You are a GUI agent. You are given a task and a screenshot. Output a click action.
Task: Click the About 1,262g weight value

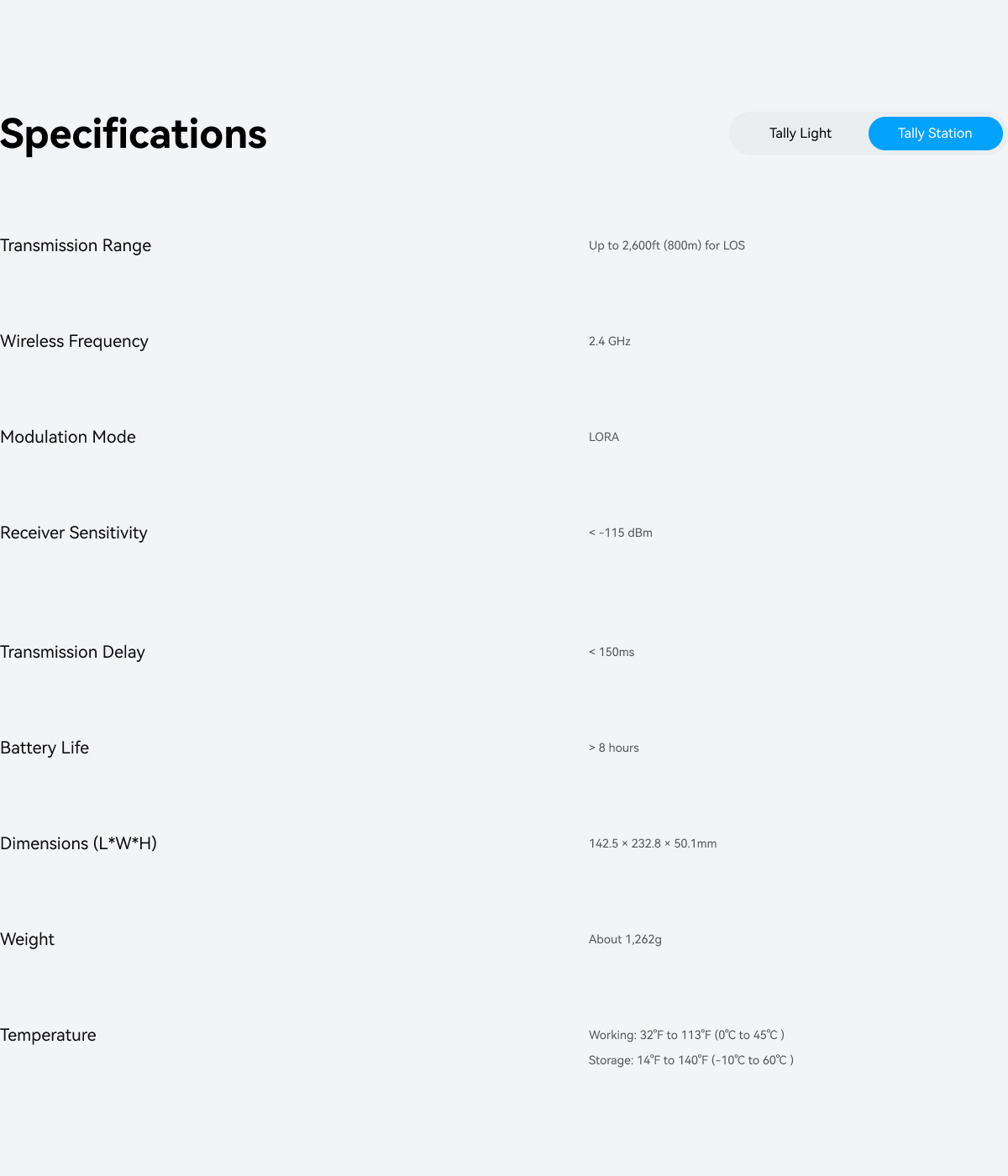coord(625,939)
